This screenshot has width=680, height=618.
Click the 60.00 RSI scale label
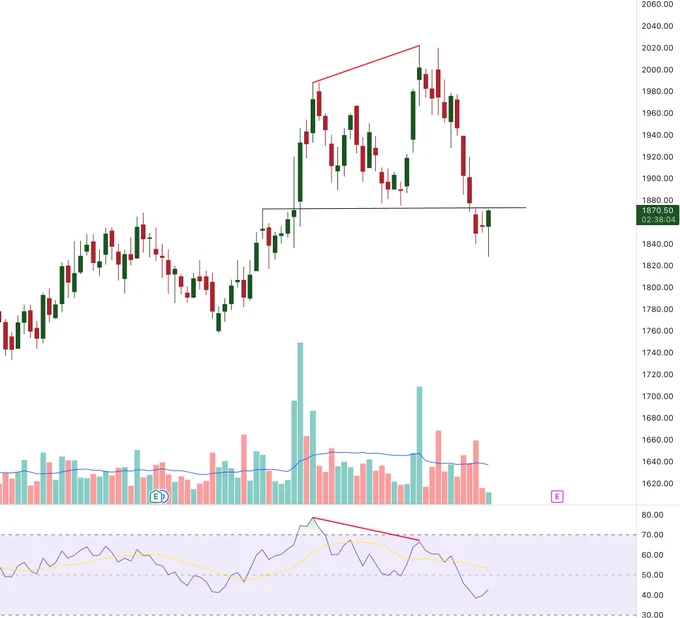click(652, 555)
